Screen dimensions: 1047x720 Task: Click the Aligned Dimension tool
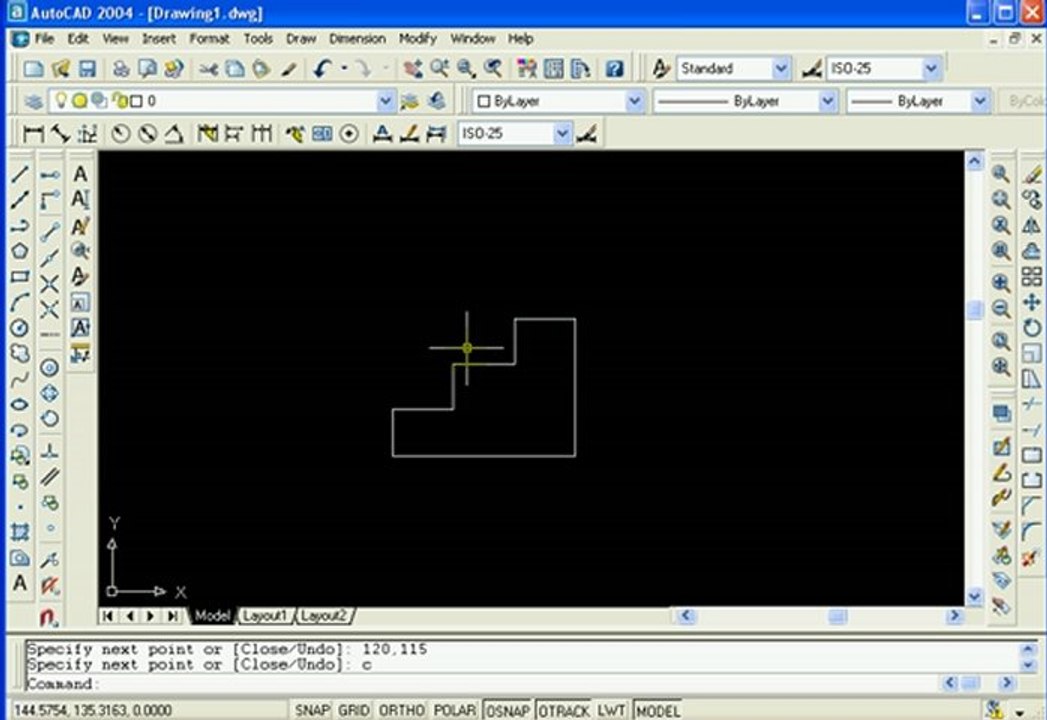click(61, 134)
